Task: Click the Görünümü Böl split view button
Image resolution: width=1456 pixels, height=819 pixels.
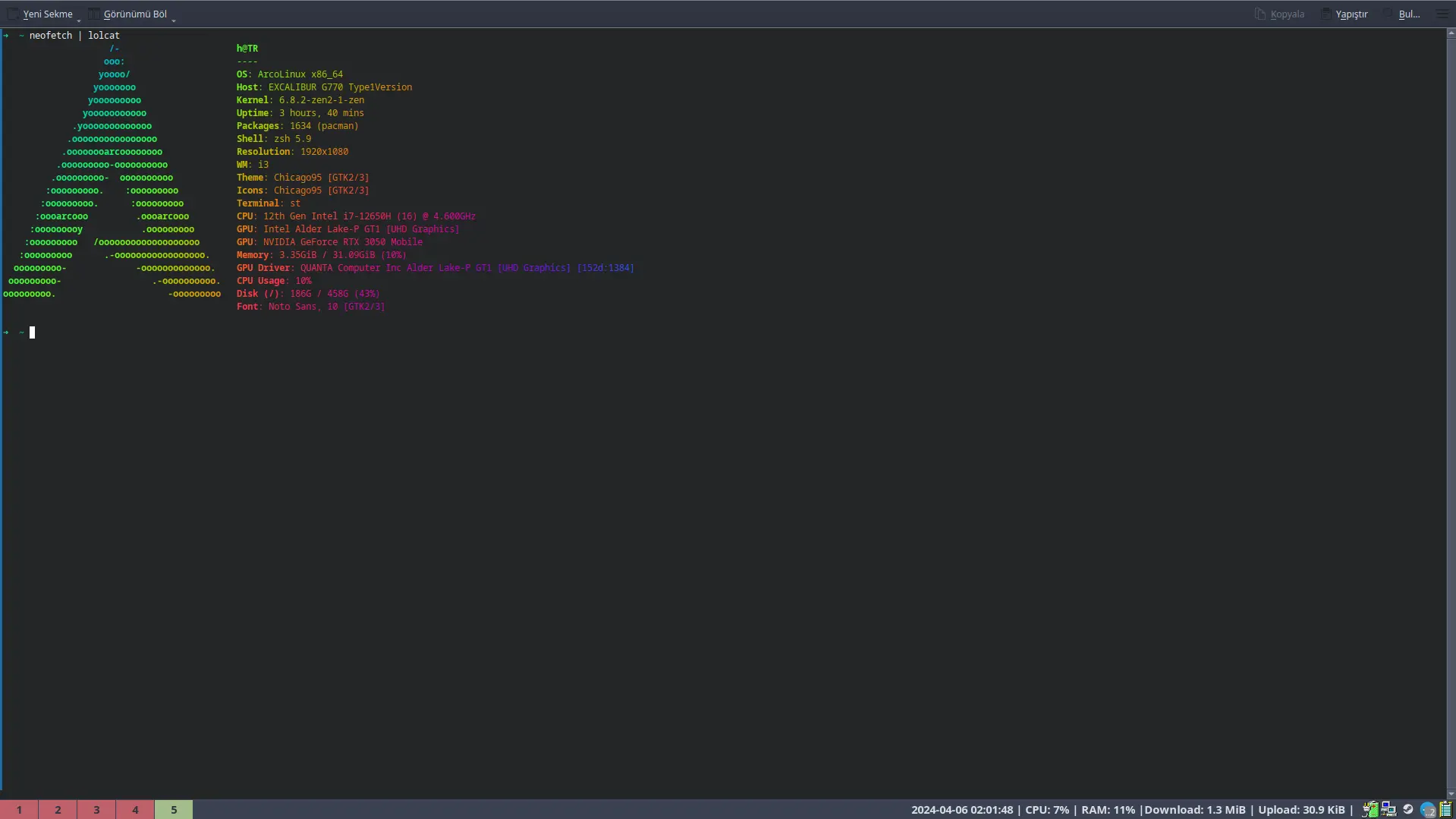Action: pos(127,14)
